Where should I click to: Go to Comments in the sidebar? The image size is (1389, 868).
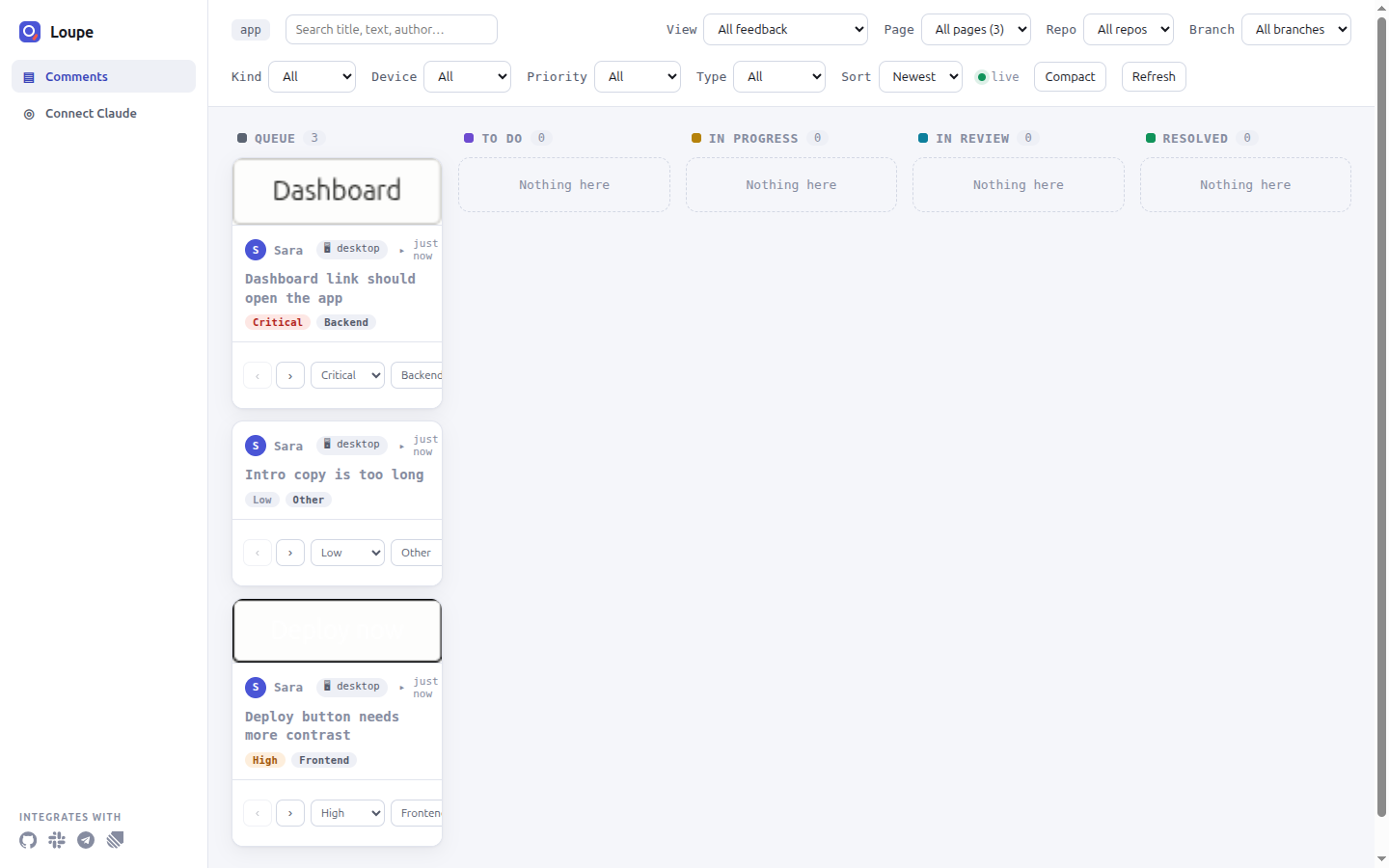(103, 76)
